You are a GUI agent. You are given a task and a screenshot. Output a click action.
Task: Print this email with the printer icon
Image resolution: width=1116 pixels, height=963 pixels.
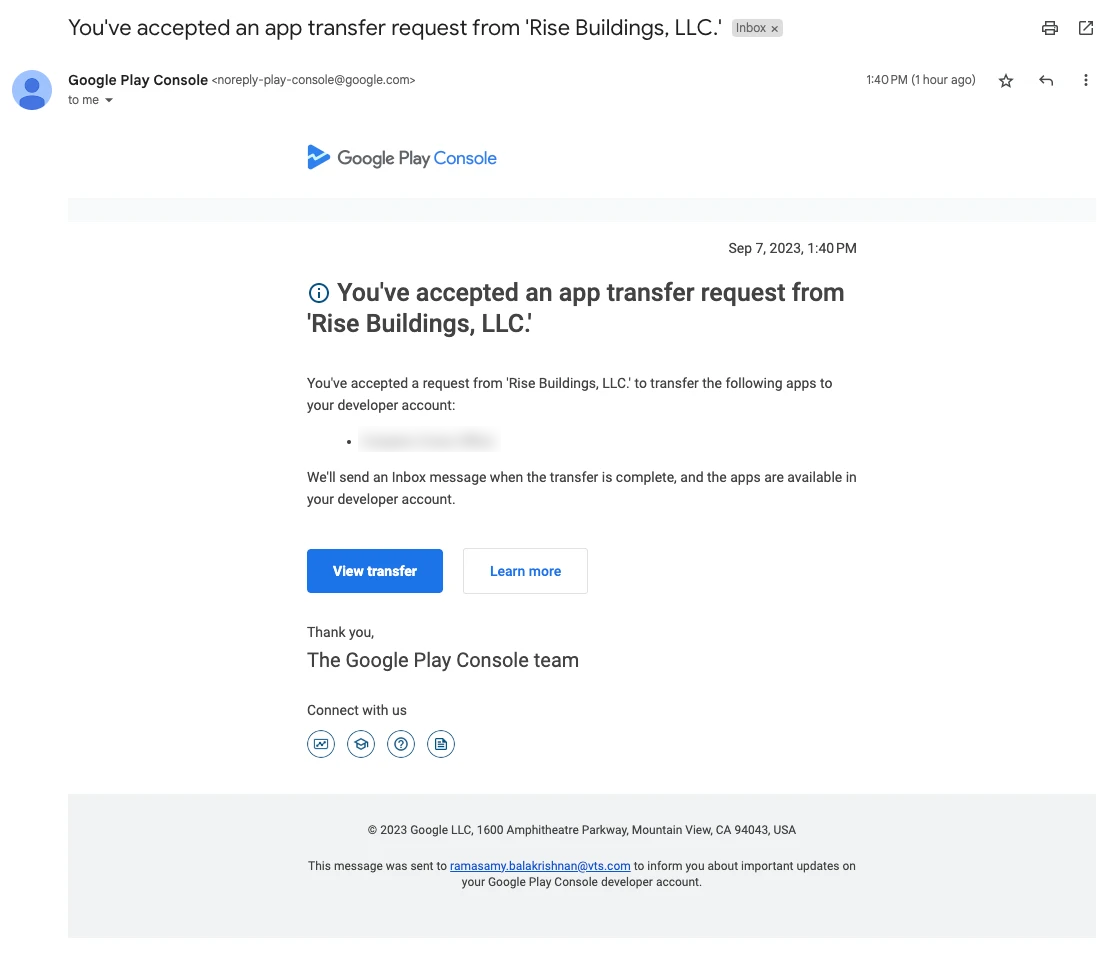tap(1049, 28)
